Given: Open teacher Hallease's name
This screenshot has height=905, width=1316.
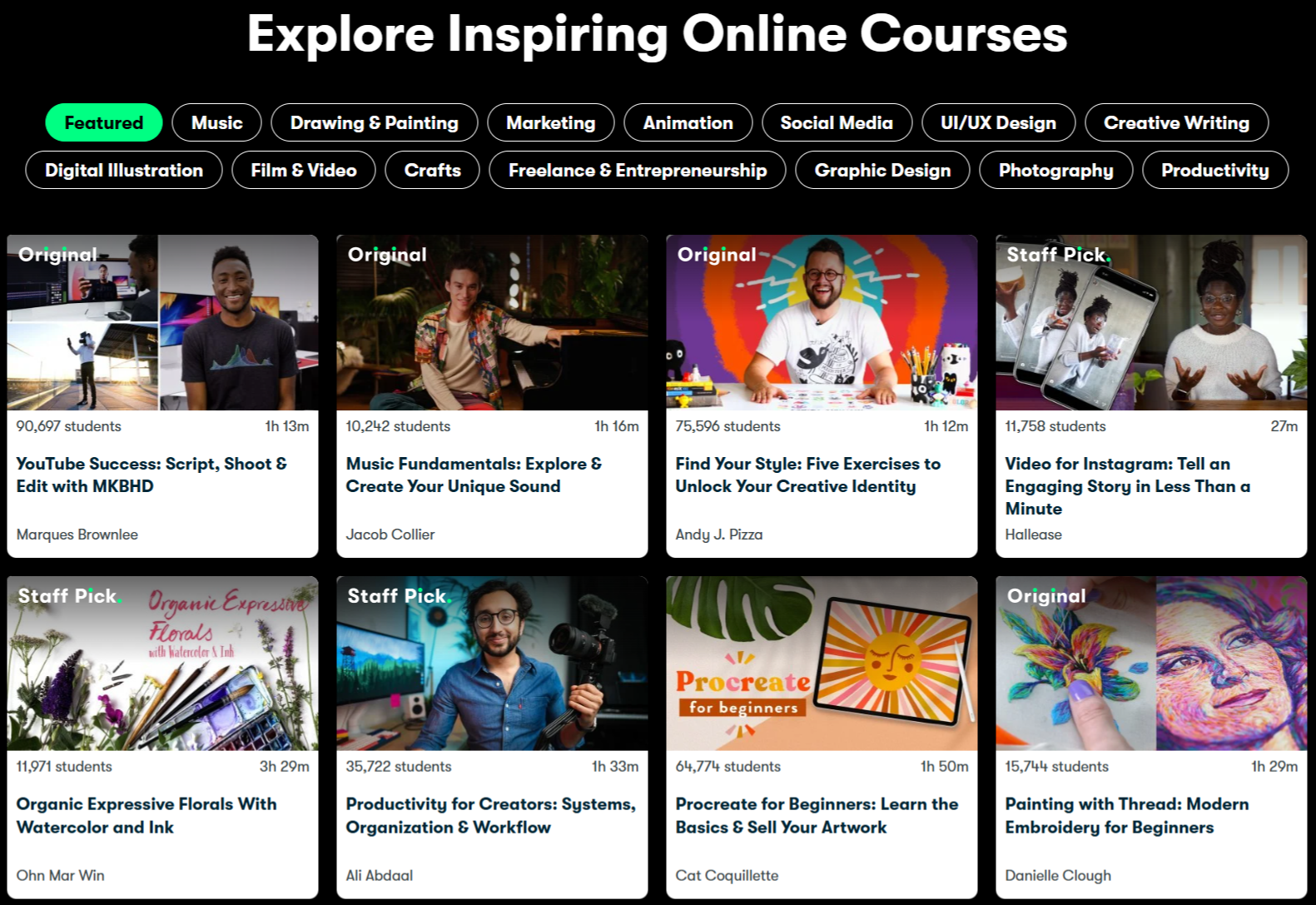Looking at the screenshot, I should [1033, 535].
